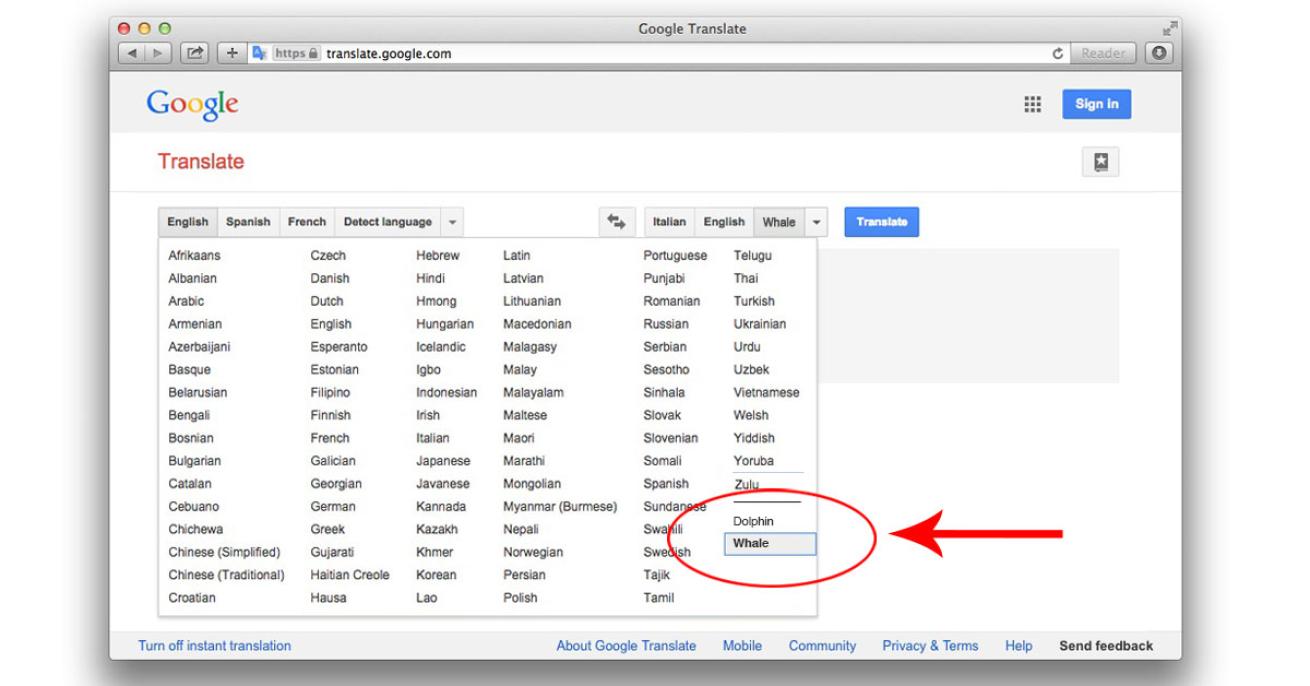Choose Japanese from the language list
Viewport: 1310px width, 686px height.
click(443, 461)
